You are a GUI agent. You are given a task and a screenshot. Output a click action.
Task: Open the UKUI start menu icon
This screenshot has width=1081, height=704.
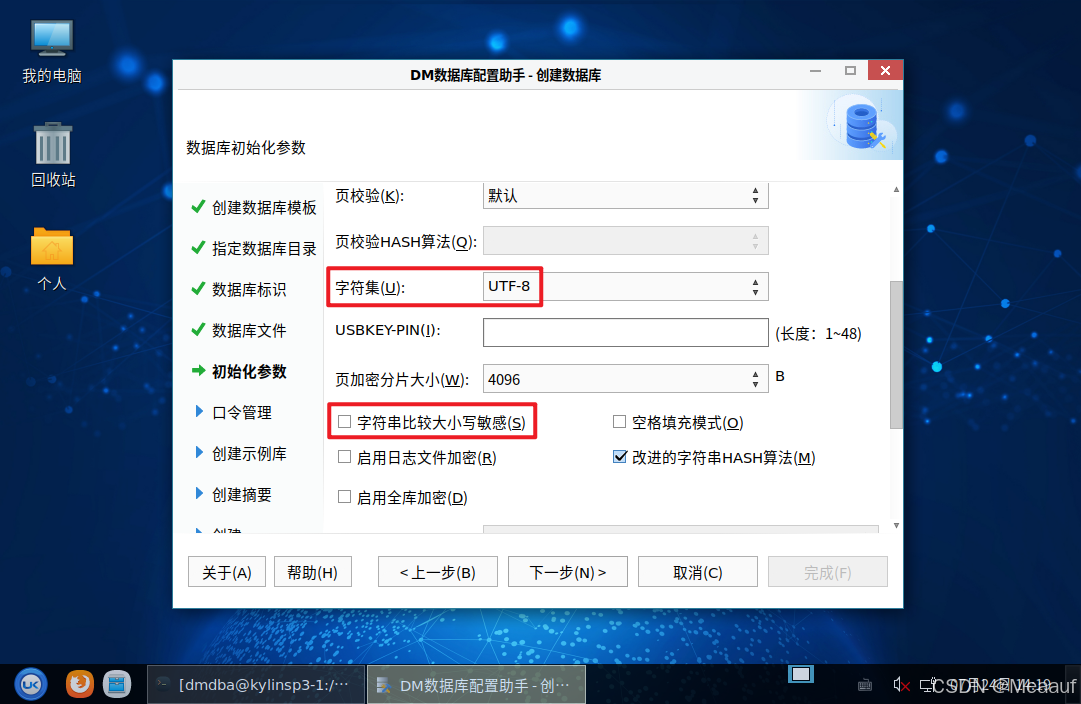[x=31, y=684]
